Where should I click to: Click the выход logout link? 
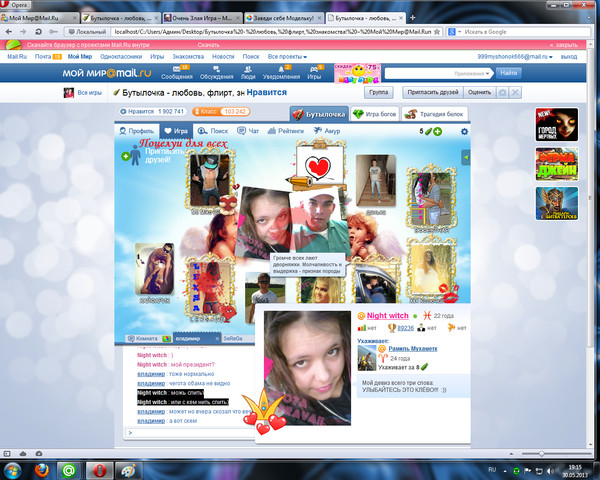569,57
